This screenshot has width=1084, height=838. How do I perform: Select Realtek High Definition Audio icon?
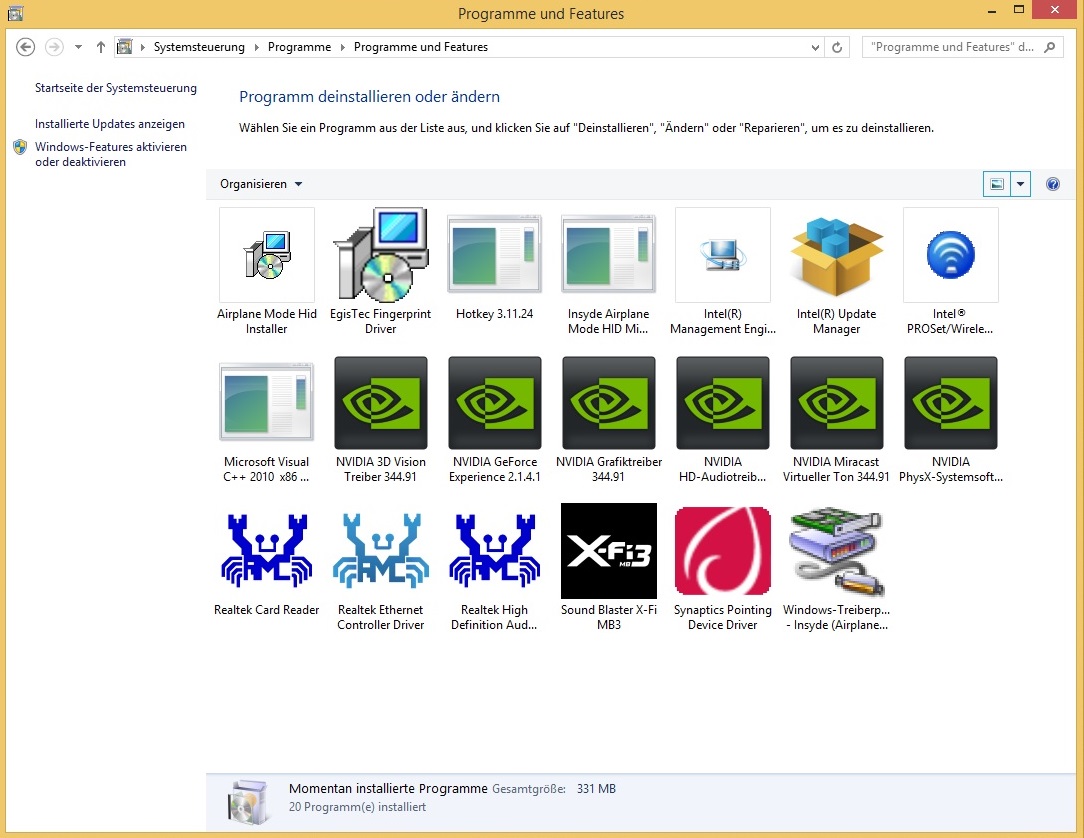[494, 551]
